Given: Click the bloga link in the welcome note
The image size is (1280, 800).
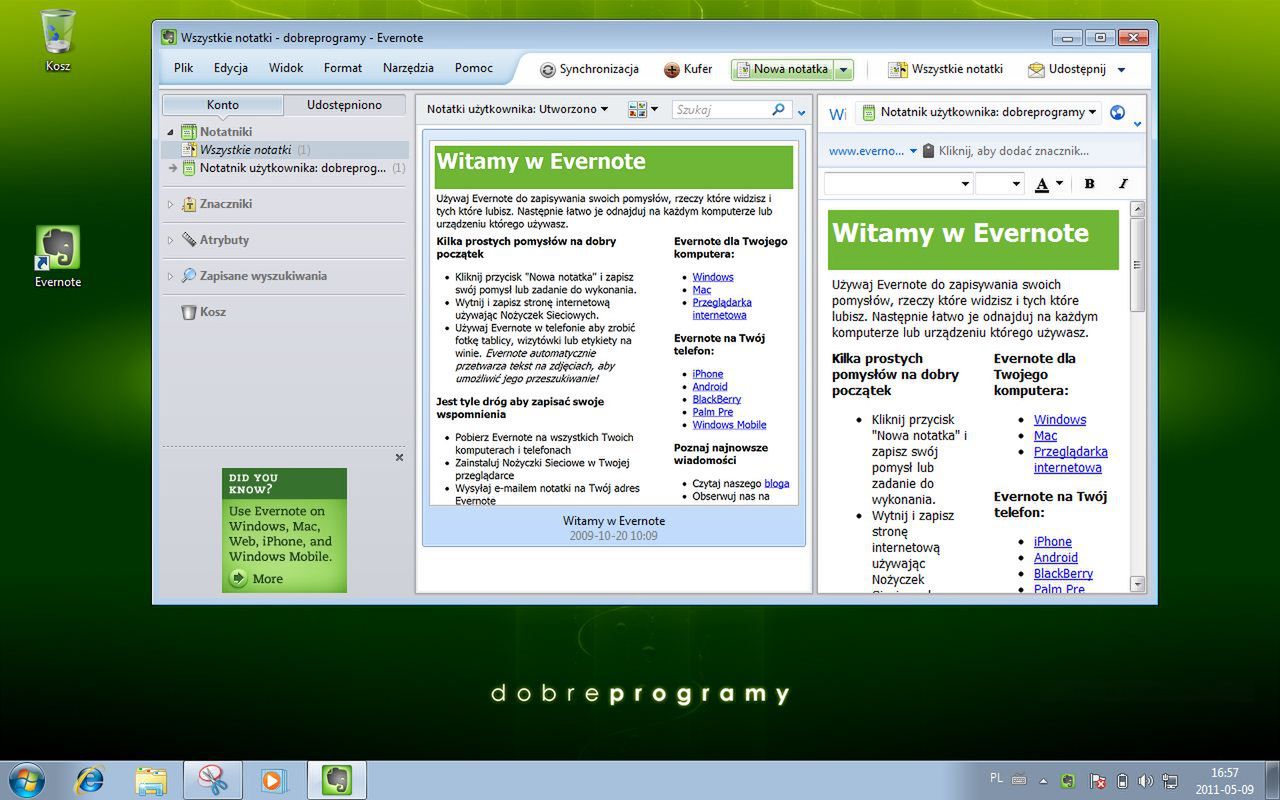Looking at the screenshot, I should tap(778, 482).
